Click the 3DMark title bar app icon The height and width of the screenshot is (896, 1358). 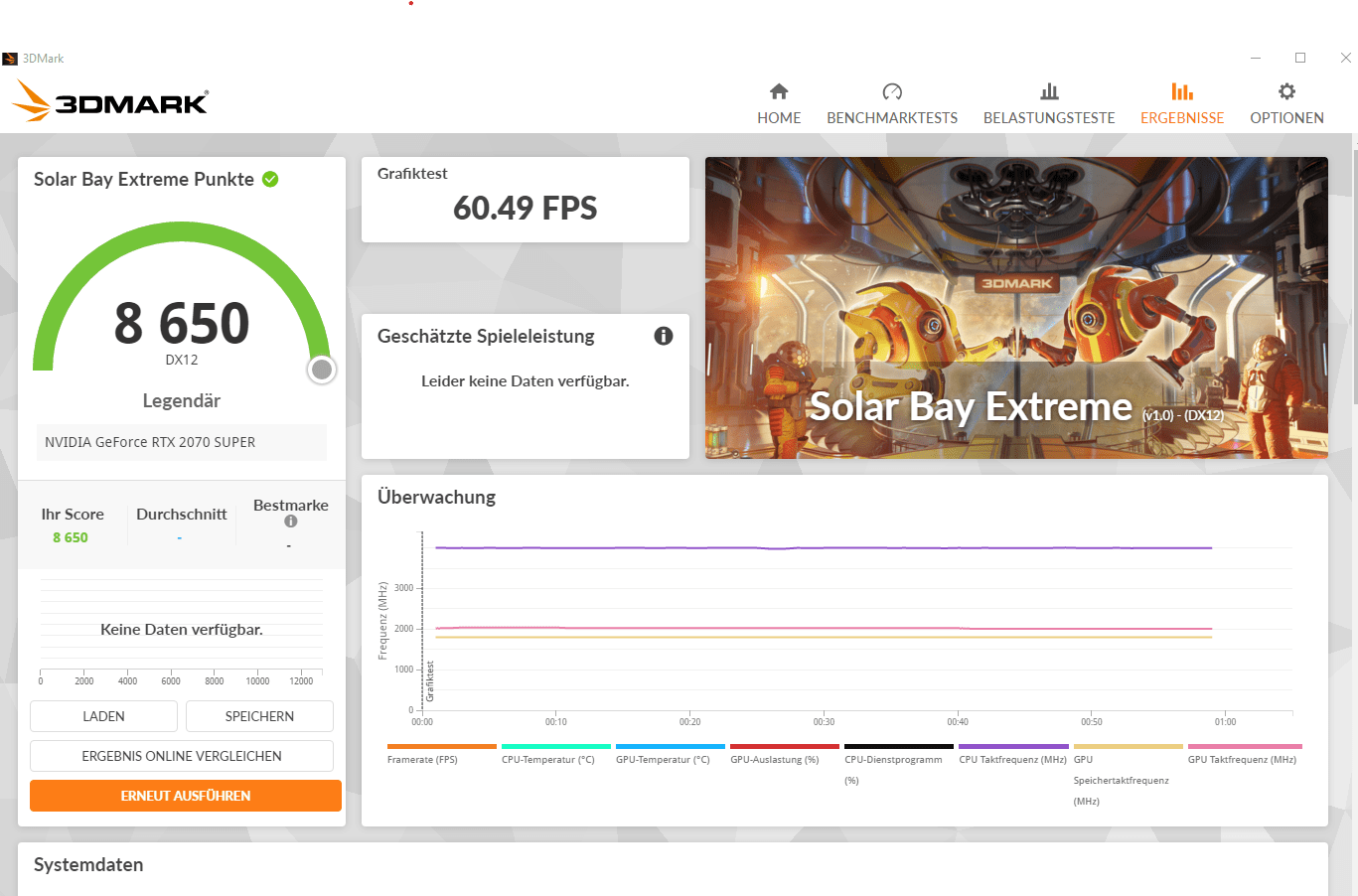coord(10,59)
